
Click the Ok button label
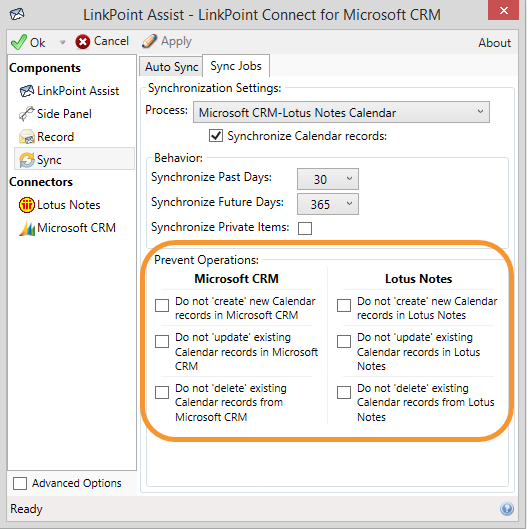click(37, 43)
